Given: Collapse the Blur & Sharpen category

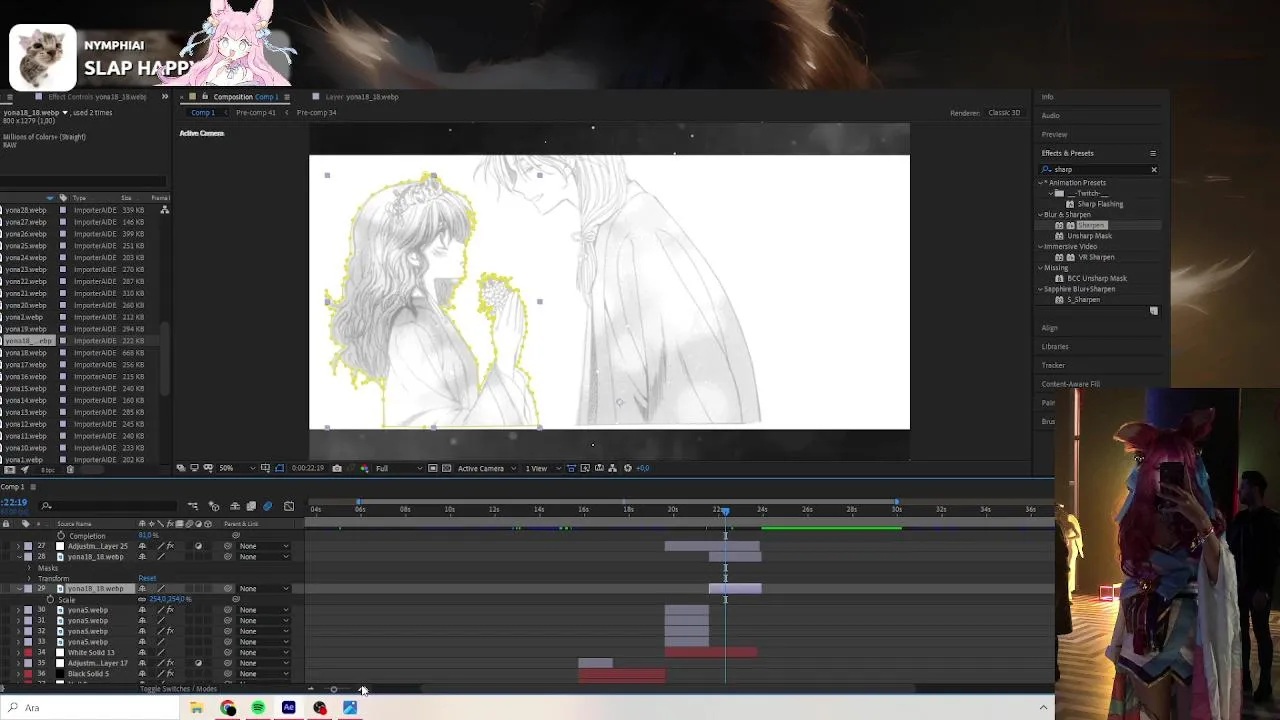Looking at the screenshot, I should [x=1040, y=215].
